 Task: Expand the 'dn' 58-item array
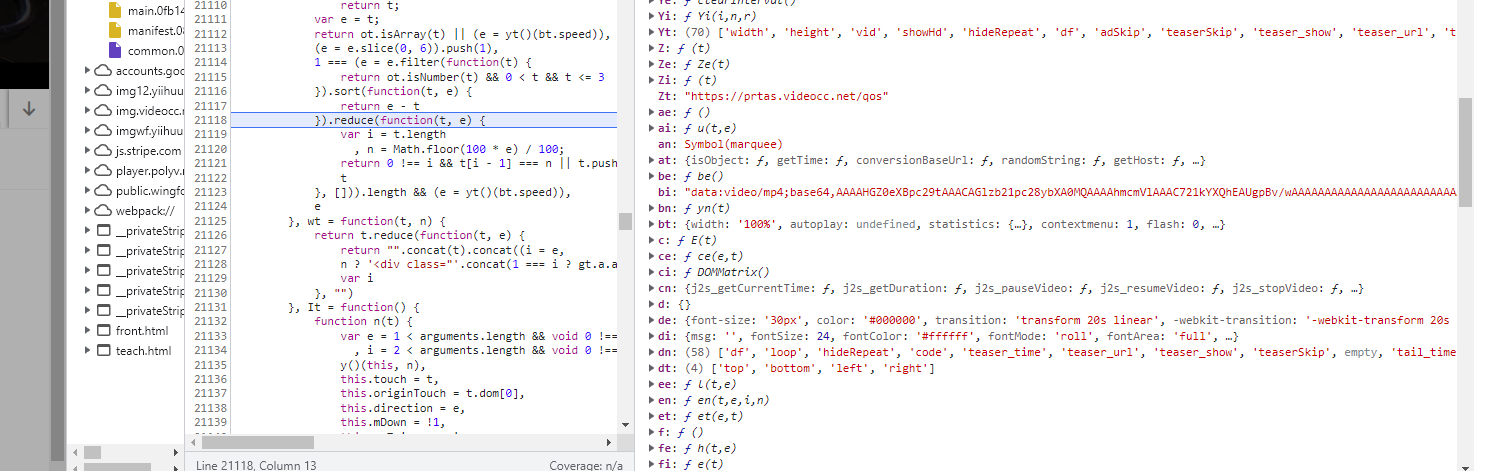[x=653, y=352]
